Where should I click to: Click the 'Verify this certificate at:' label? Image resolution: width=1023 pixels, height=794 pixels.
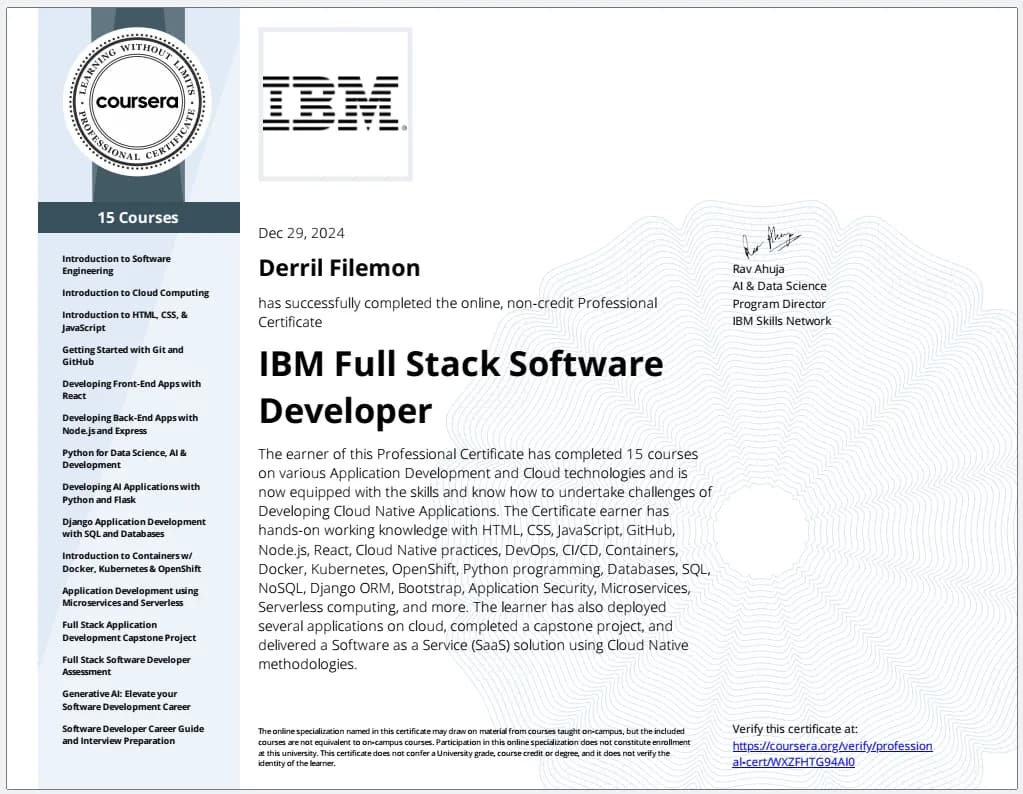coord(795,729)
